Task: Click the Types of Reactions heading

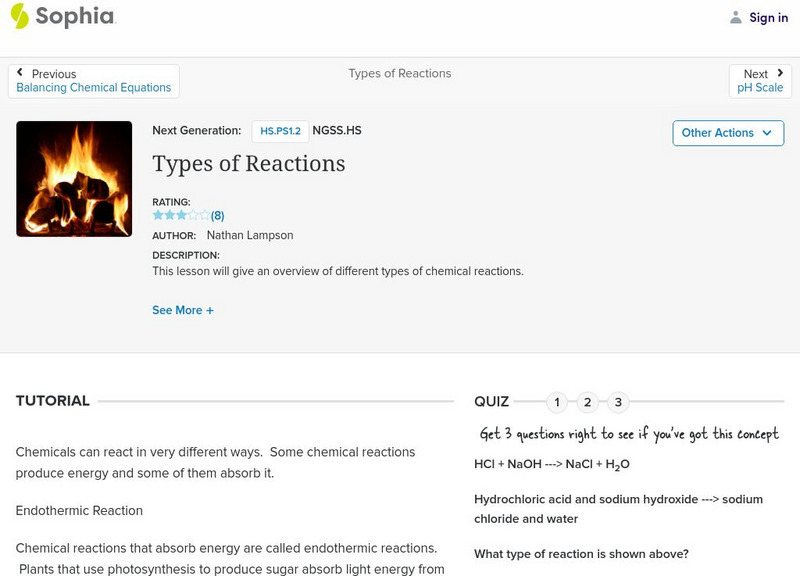Action: [249, 164]
